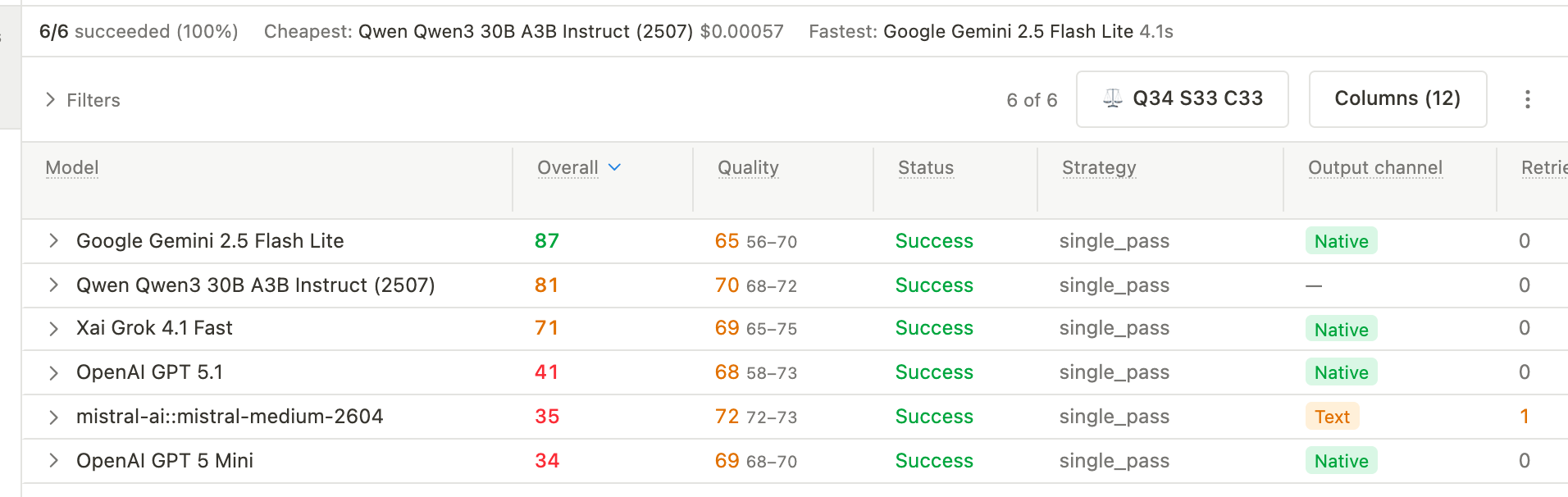Expand the OpenAI GPT 5 Mini row
This screenshot has height=497, width=1568.
click(53, 461)
